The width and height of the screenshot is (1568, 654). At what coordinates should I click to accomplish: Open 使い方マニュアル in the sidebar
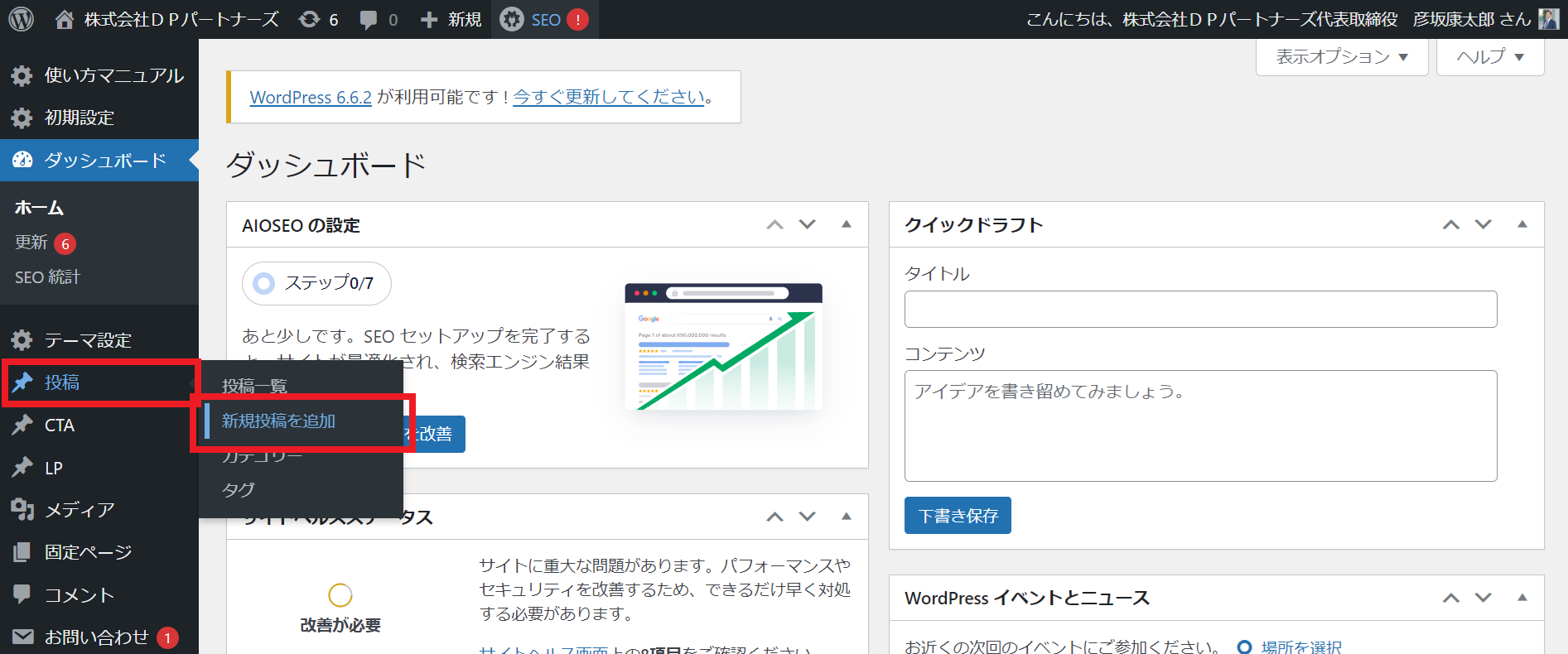[x=99, y=75]
